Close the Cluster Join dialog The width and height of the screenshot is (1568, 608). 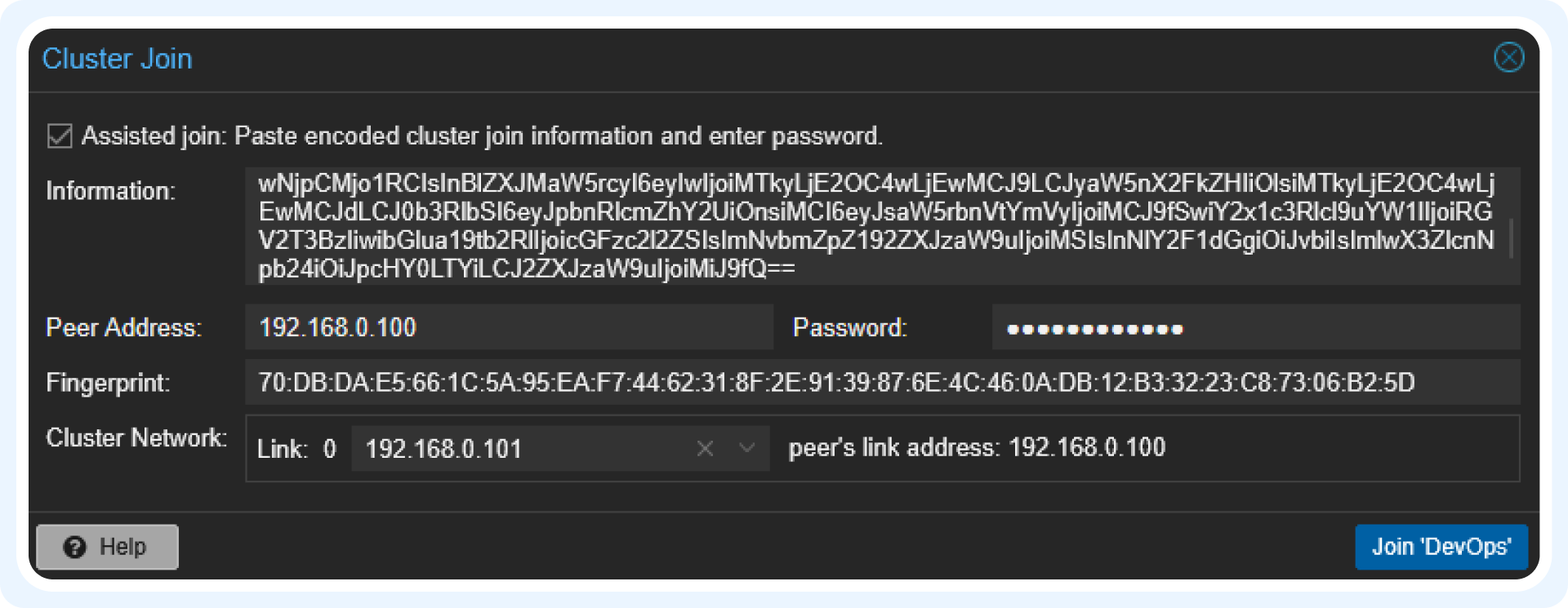pyautogui.click(x=1508, y=58)
